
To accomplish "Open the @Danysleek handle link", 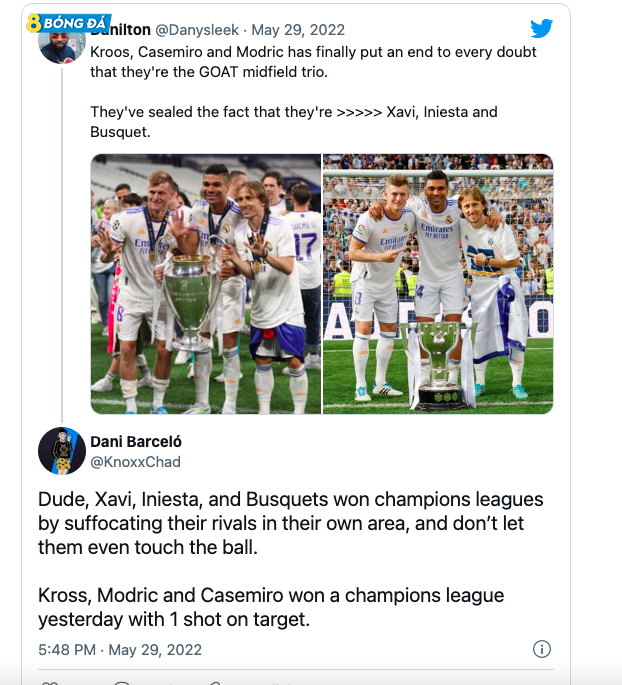I will click(x=197, y=30).
